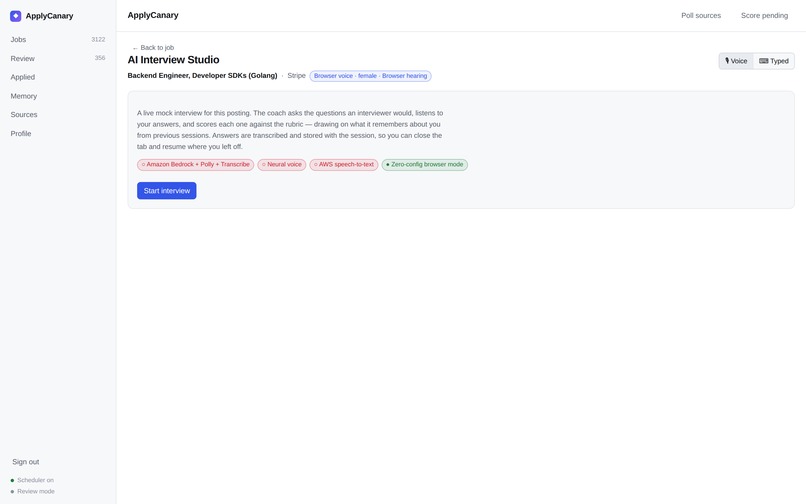
Task: Click the Stripe company name
Action: [x=296, y=76]
